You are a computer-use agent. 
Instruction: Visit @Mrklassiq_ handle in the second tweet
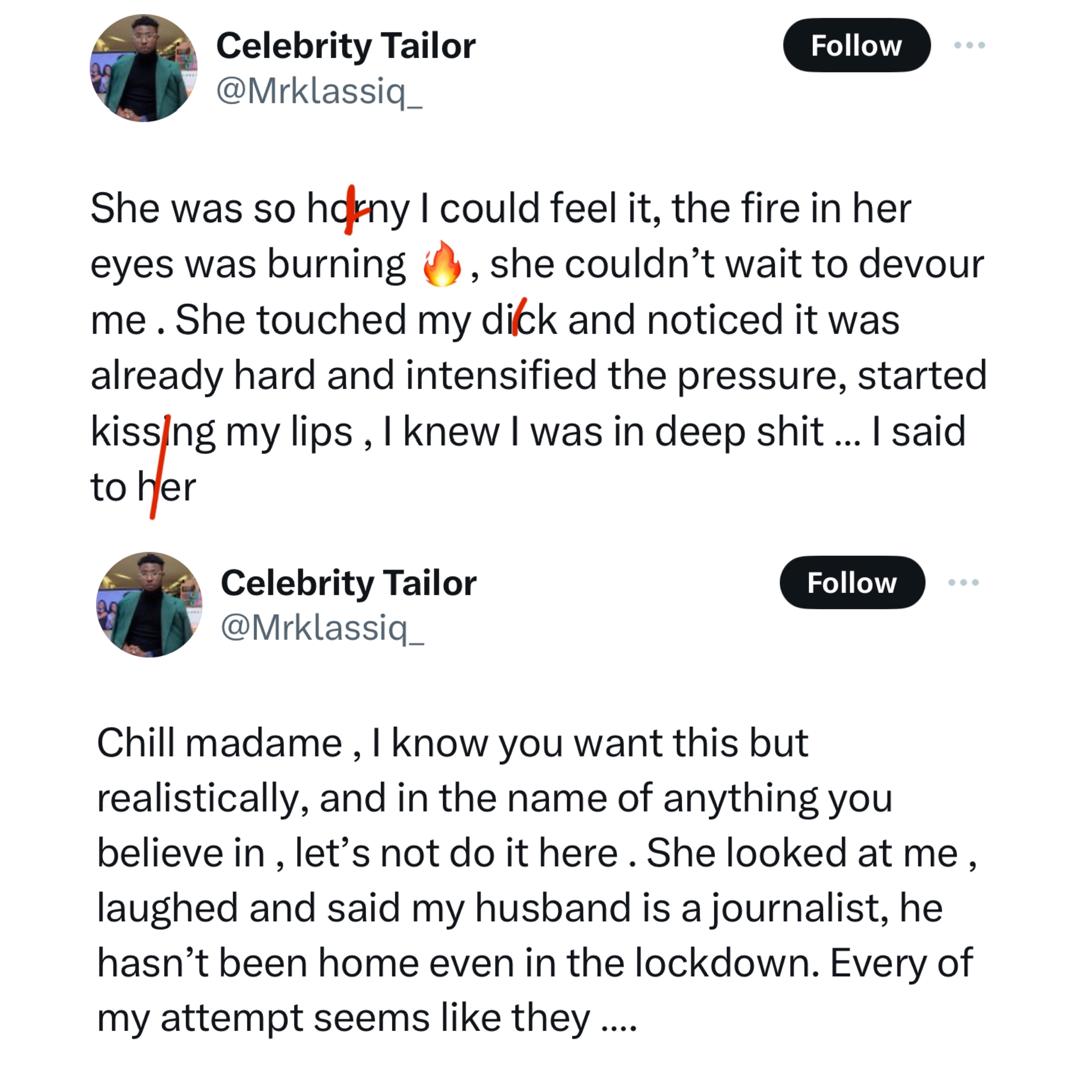(x=322, y=629)
